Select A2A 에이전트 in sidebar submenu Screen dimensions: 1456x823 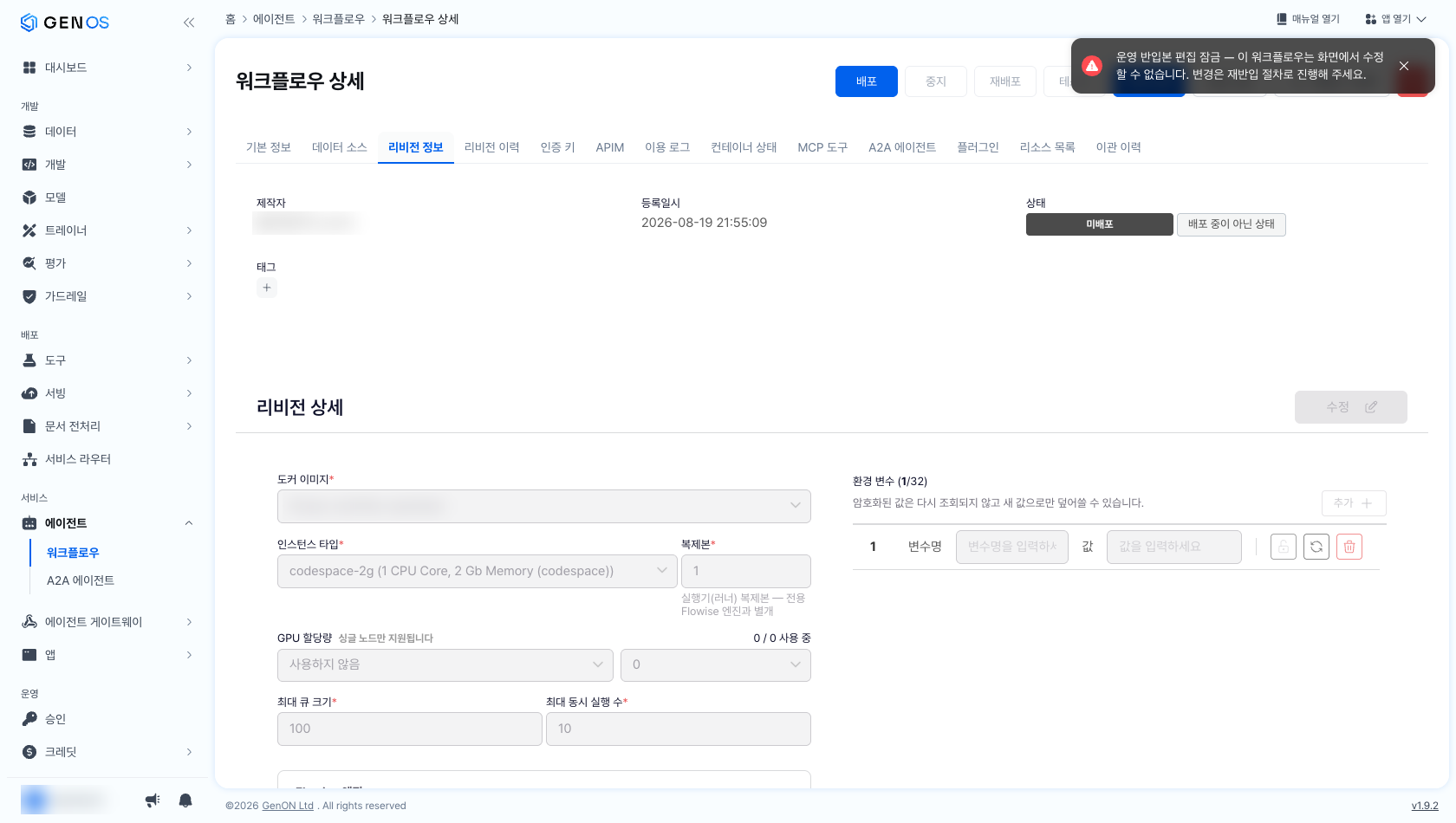tap(81, 580)
